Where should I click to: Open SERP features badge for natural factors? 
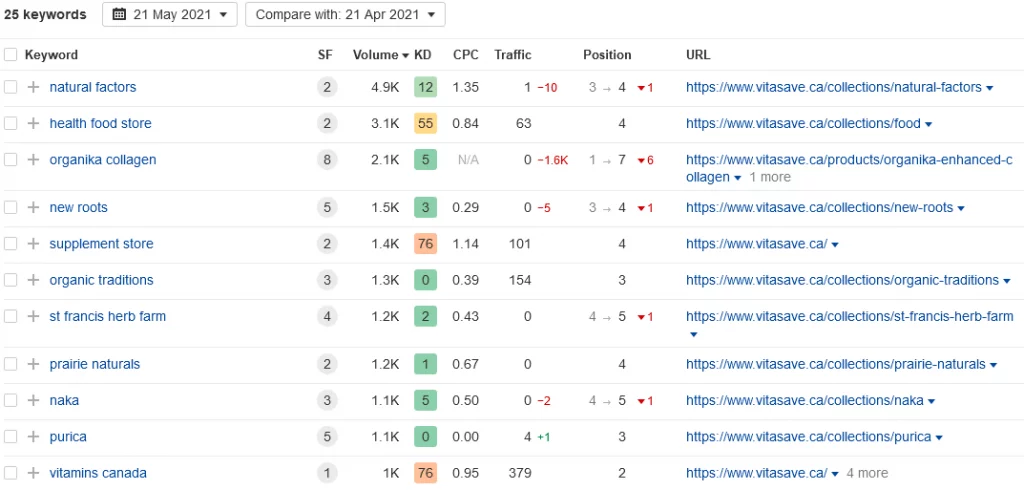coord(327,87)
